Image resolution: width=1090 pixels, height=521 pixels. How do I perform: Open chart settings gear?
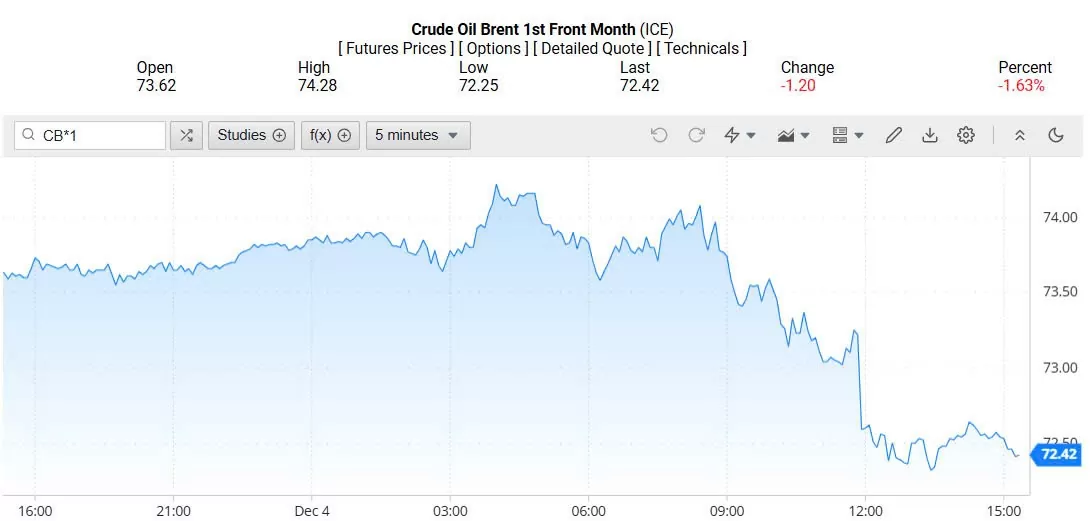965,135
